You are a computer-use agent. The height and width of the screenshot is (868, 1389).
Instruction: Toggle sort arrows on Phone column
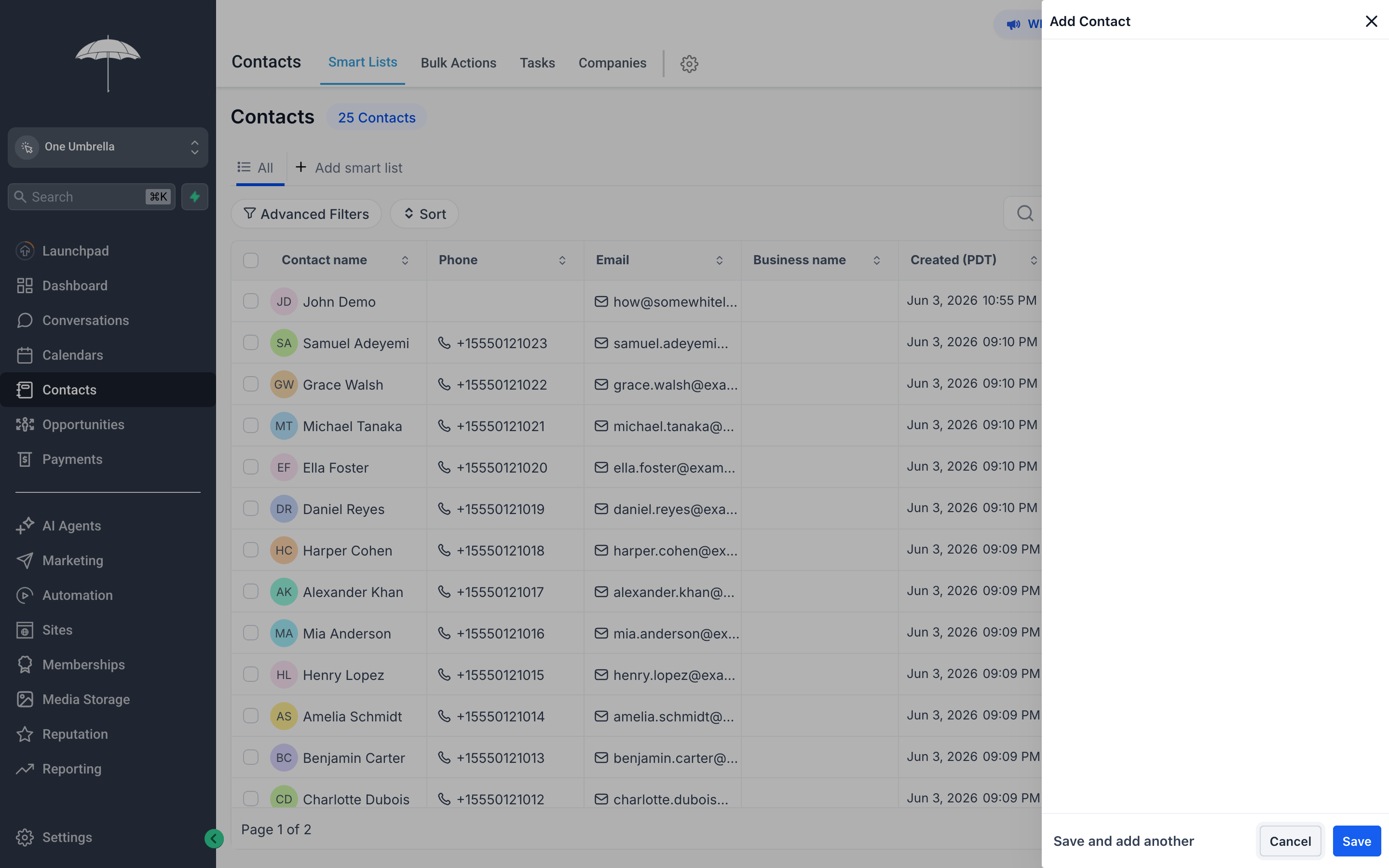coord(562,260)
